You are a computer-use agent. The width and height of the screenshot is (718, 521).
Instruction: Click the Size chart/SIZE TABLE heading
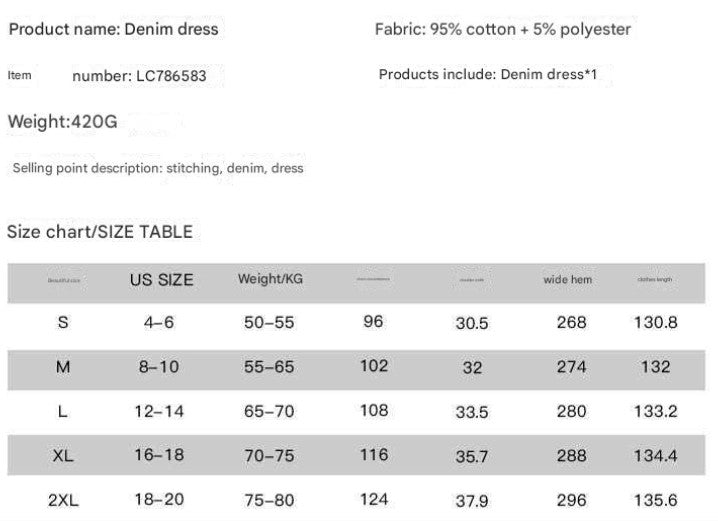[100, 232]
